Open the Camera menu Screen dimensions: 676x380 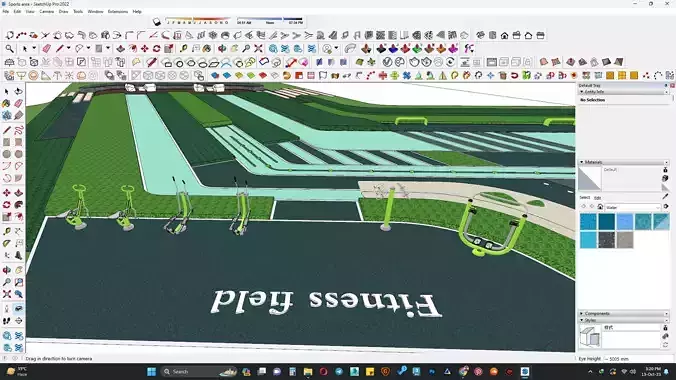pyautogui.click(x=47, y=12)
